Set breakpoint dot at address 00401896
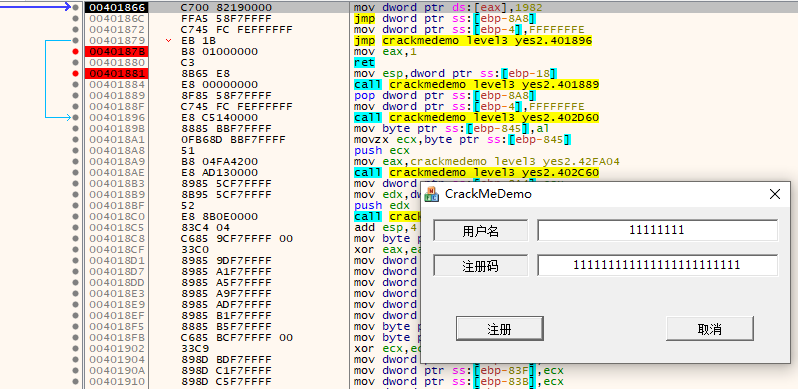The image size is (798, 389). click(76, 118)
